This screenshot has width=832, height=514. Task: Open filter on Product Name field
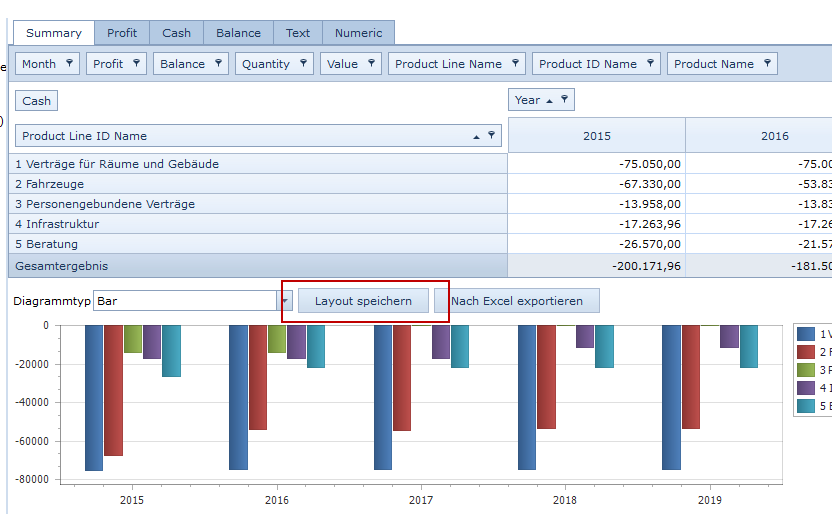point(767,63)
